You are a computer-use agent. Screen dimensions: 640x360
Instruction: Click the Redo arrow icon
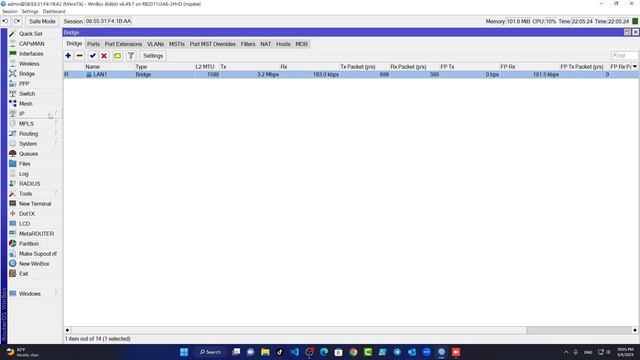click(x=17, y=21)
